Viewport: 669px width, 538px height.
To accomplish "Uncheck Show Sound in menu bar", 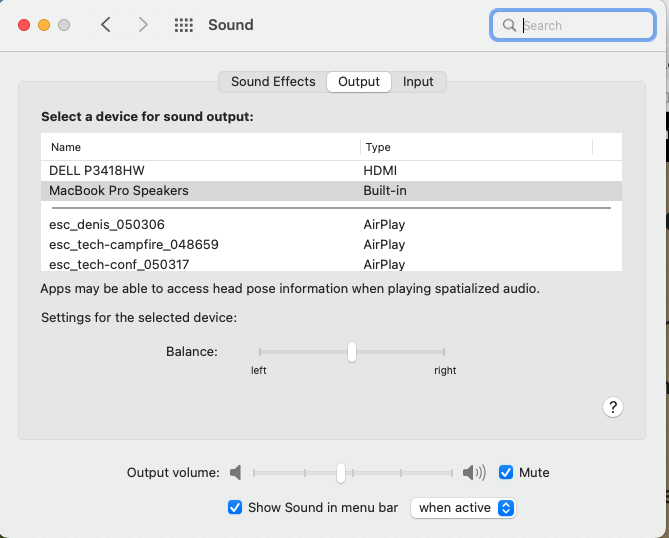I will (x=235, y=507).
